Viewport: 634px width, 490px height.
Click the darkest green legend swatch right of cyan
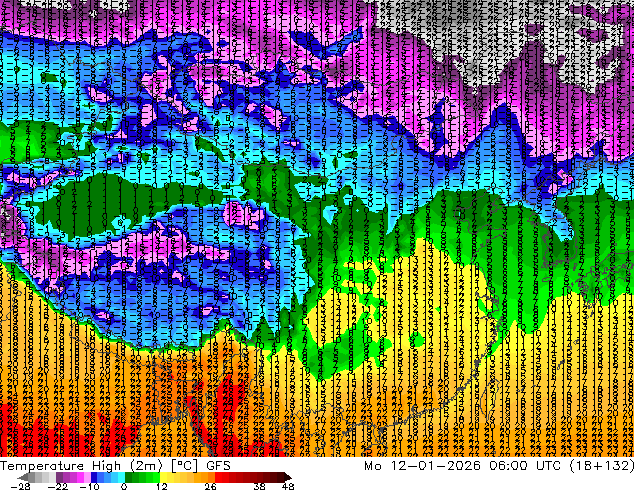coord(128,477)
